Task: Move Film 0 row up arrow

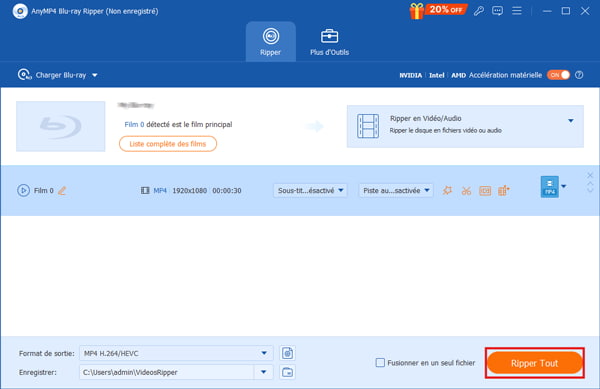Action: point(590,184)
